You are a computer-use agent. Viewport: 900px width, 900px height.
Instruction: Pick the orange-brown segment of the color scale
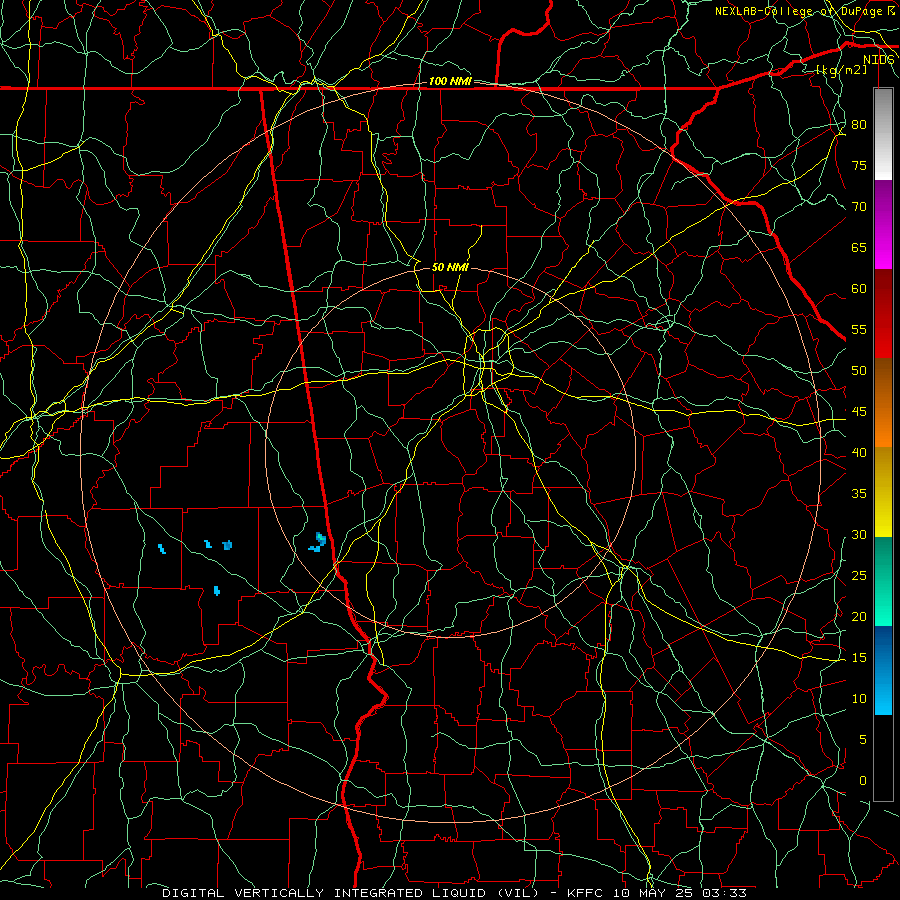pos(883,402)
